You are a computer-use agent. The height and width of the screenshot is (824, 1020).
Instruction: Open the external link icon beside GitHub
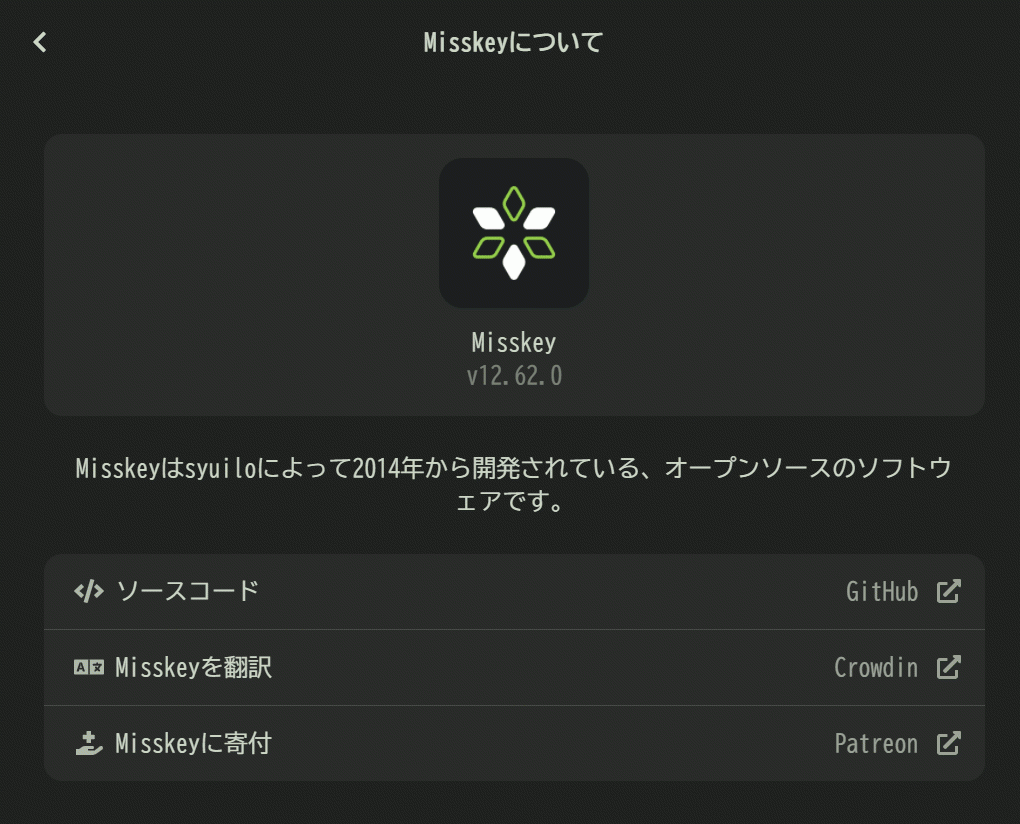(948, 591)
